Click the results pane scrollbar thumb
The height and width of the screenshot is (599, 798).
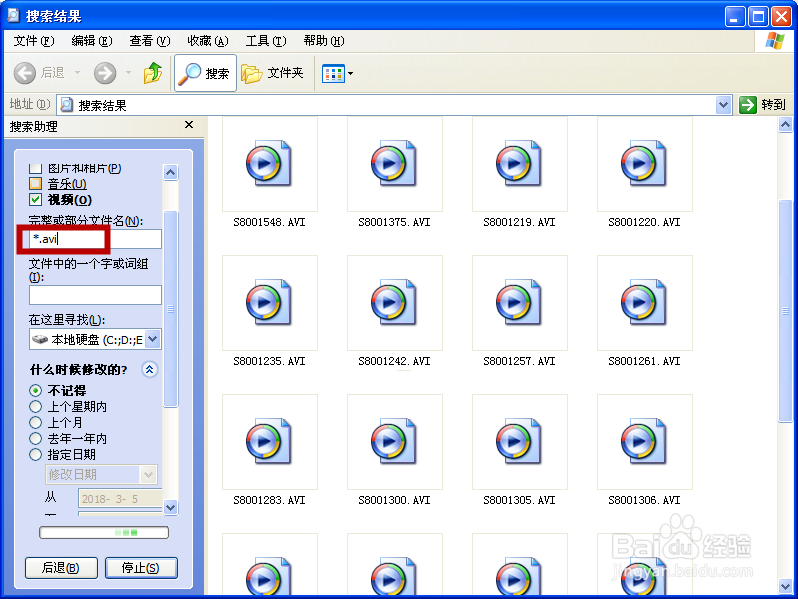point(785,311)
